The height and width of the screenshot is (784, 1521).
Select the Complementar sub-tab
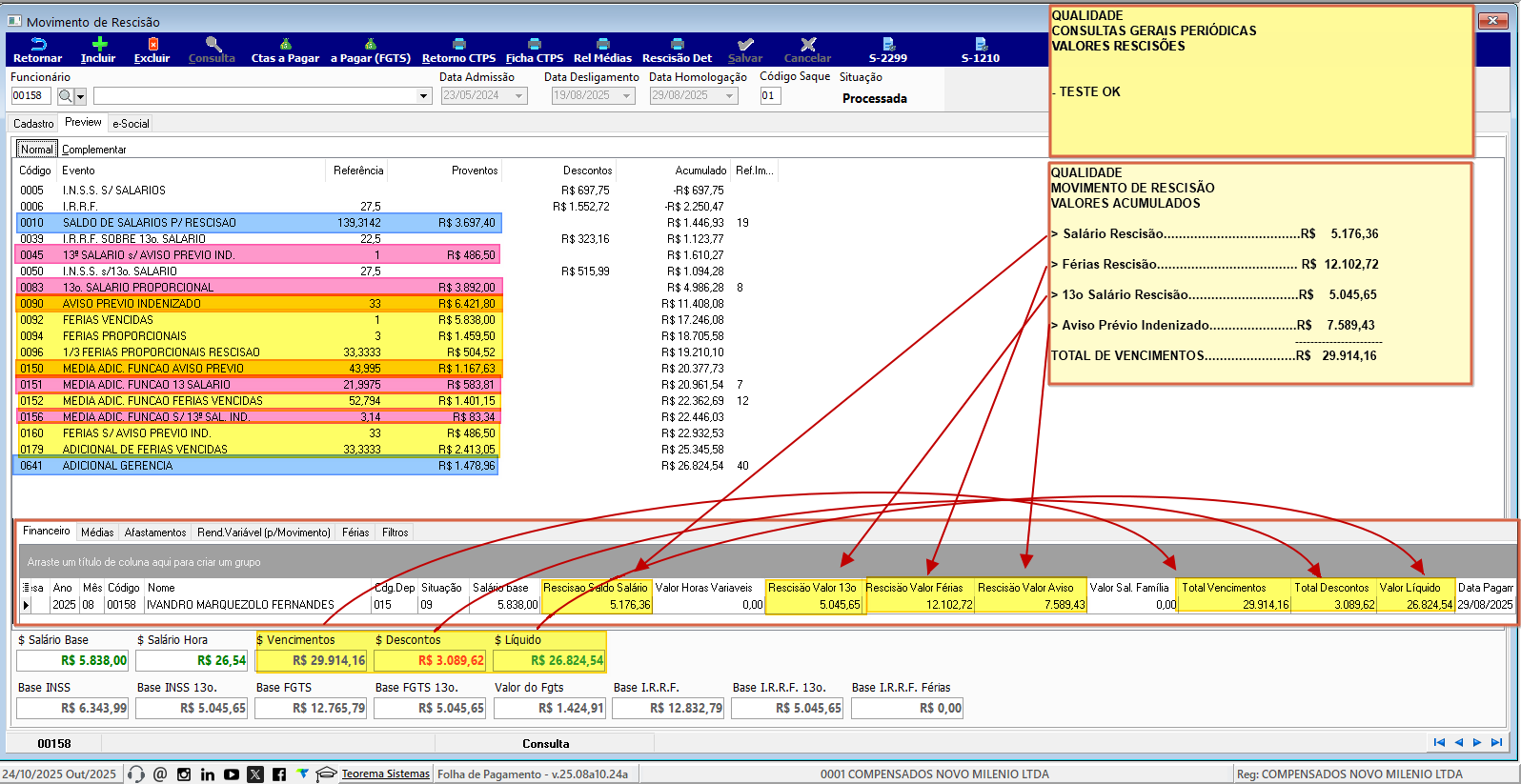point(93,150)
